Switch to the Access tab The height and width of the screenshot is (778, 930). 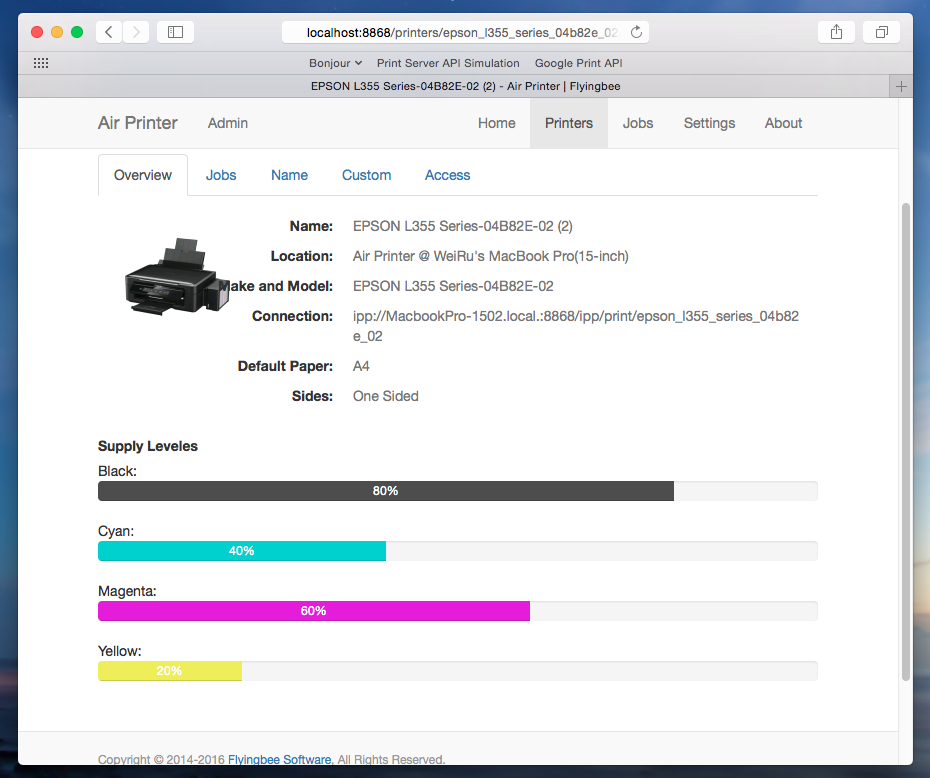[x=447, y=175]
